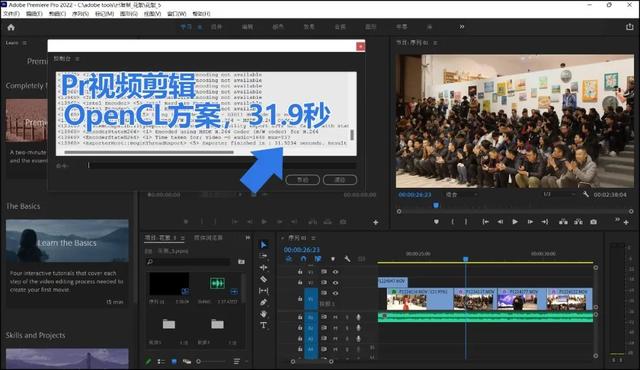The height and width of the screenshot is (370, 640).
Task: Click the Export Frame camera icon
Action: tap(593, 222)
